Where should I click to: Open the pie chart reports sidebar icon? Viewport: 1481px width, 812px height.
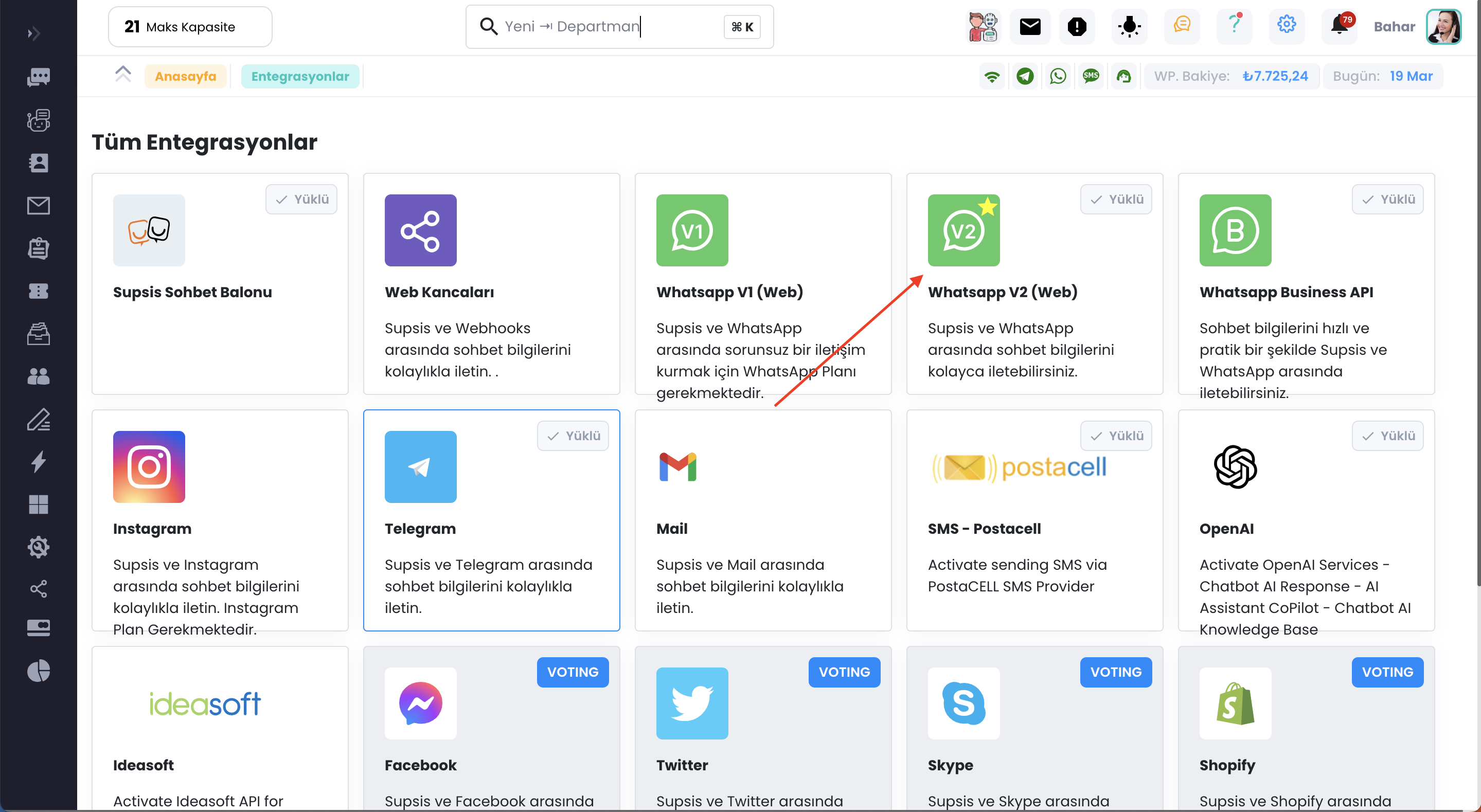[39, 671]
